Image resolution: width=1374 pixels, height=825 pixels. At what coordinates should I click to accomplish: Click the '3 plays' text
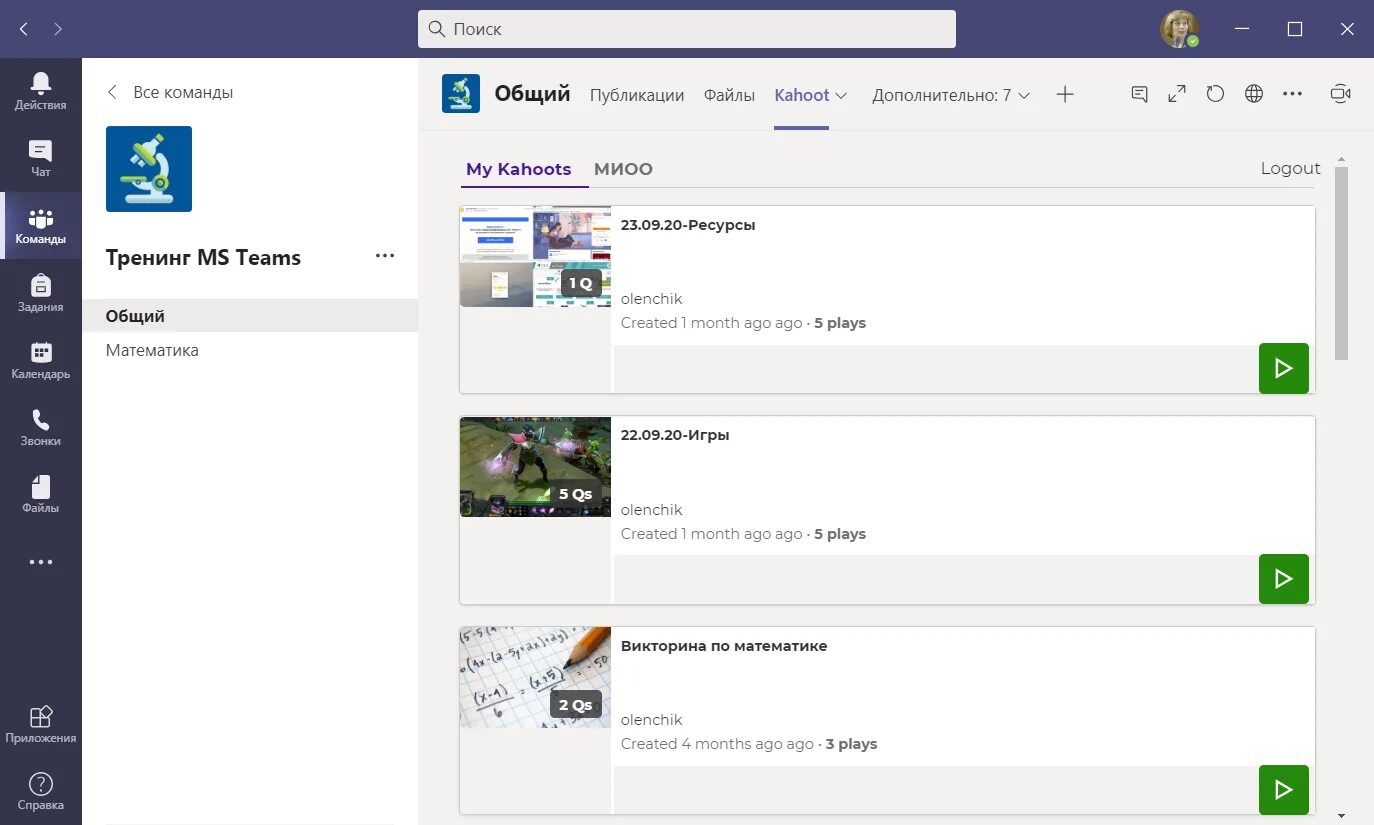click(x=851, y=744)
